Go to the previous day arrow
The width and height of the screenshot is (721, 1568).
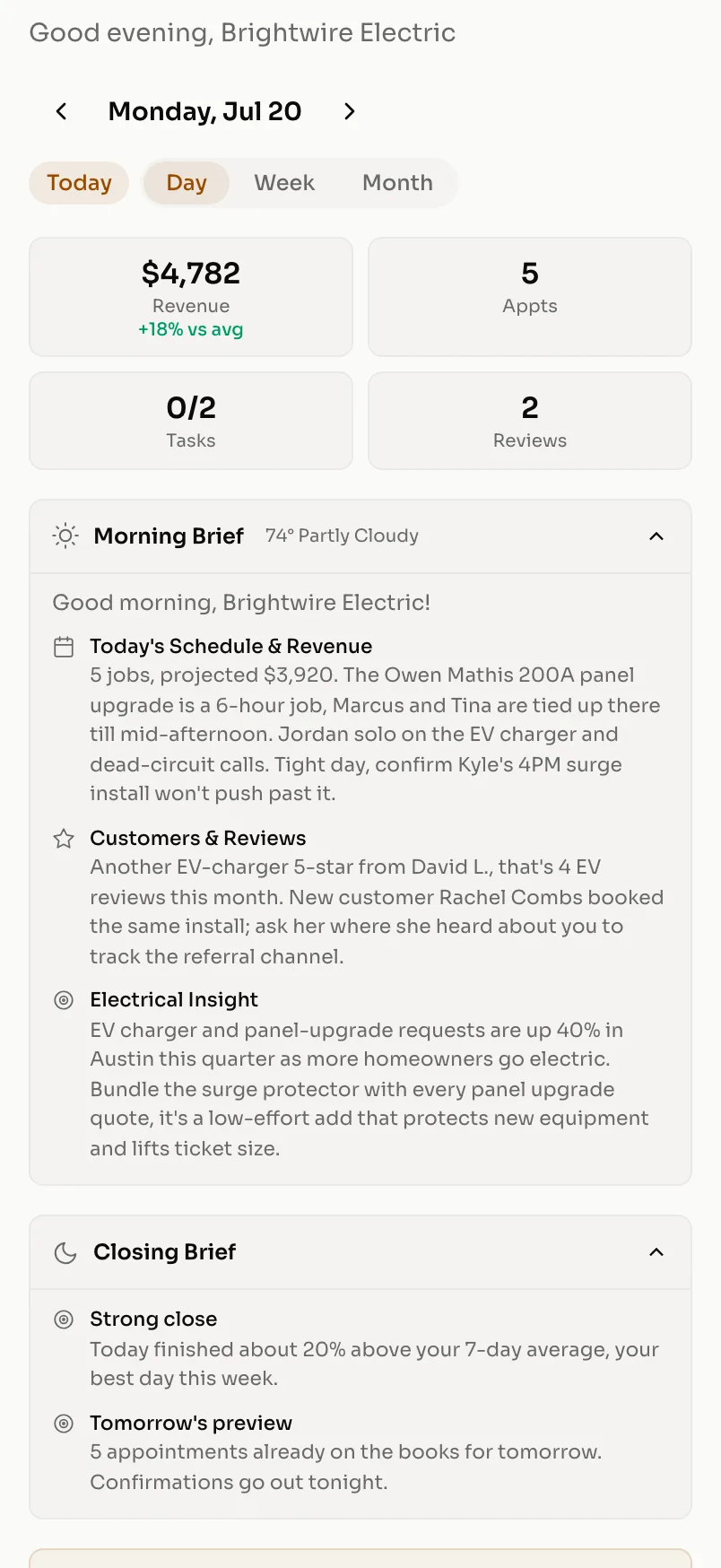[x=61, y=111]
